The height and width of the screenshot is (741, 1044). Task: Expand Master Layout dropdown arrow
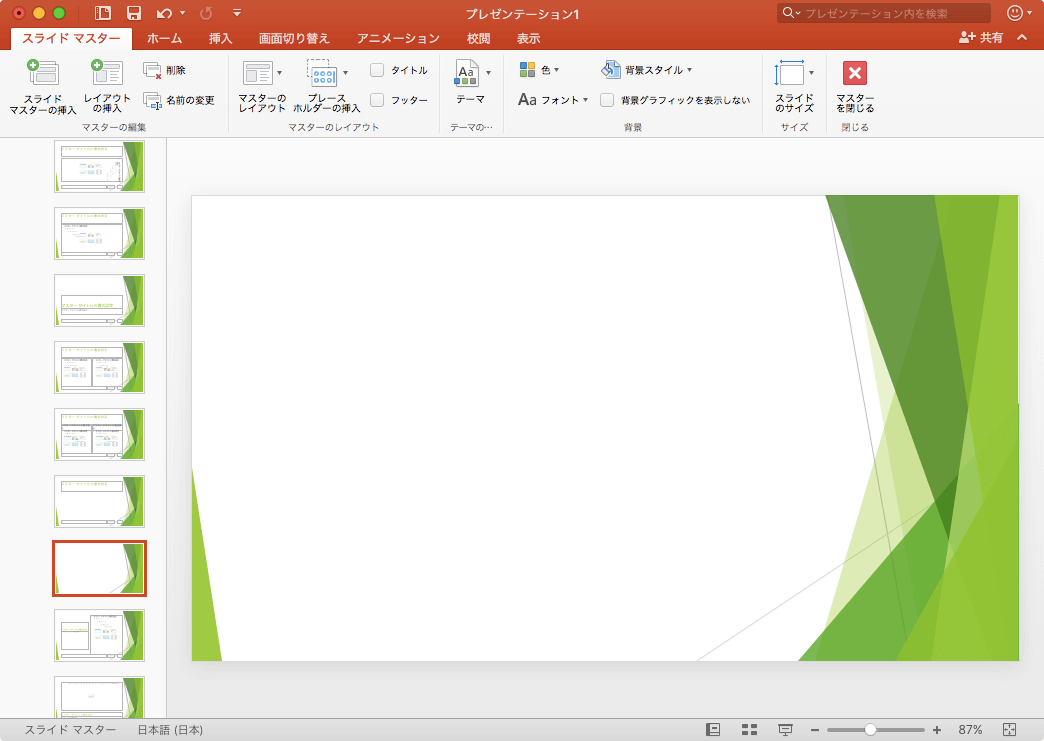click(x=280, y=73)
